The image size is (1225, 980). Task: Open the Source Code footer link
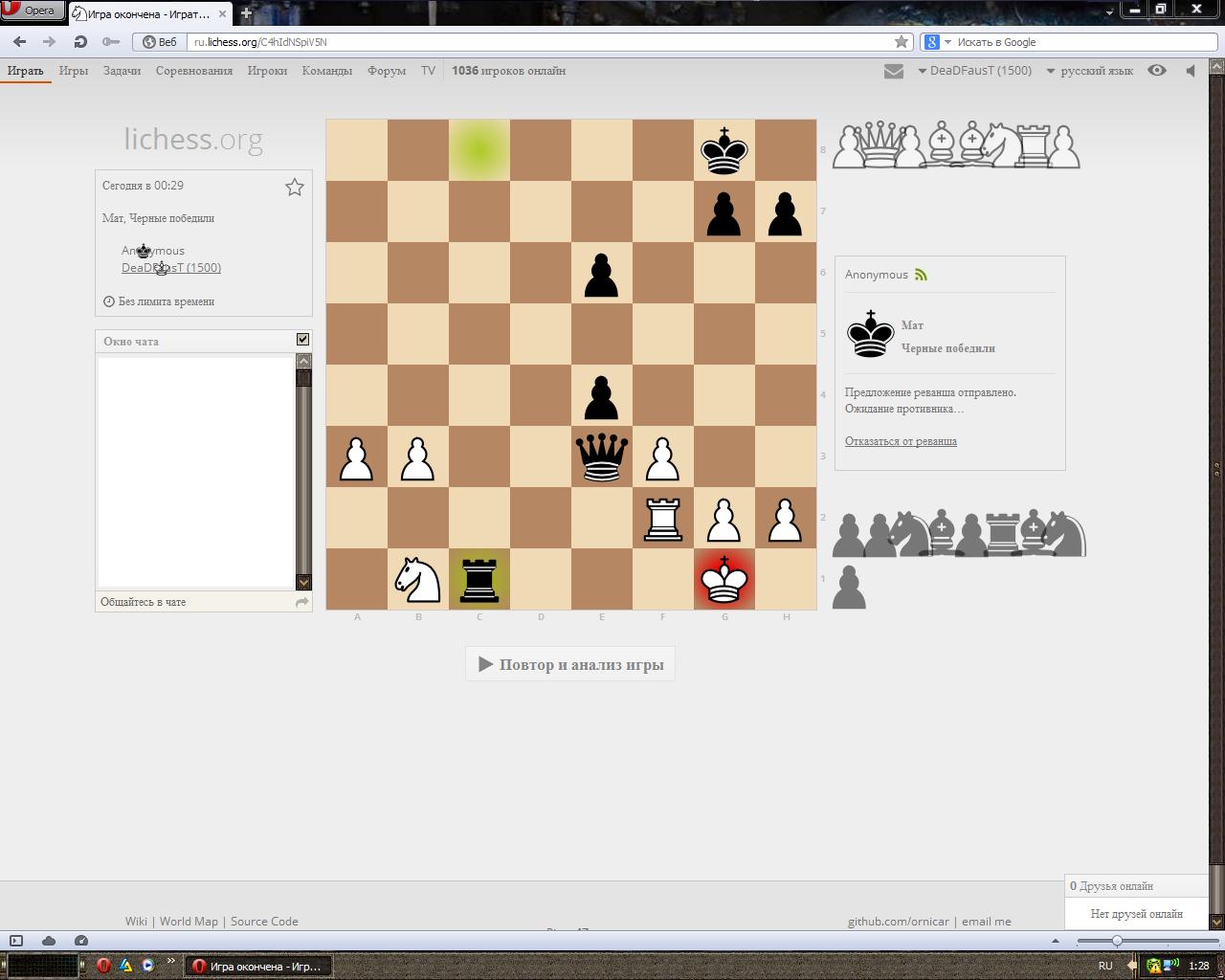pos(264,922)
